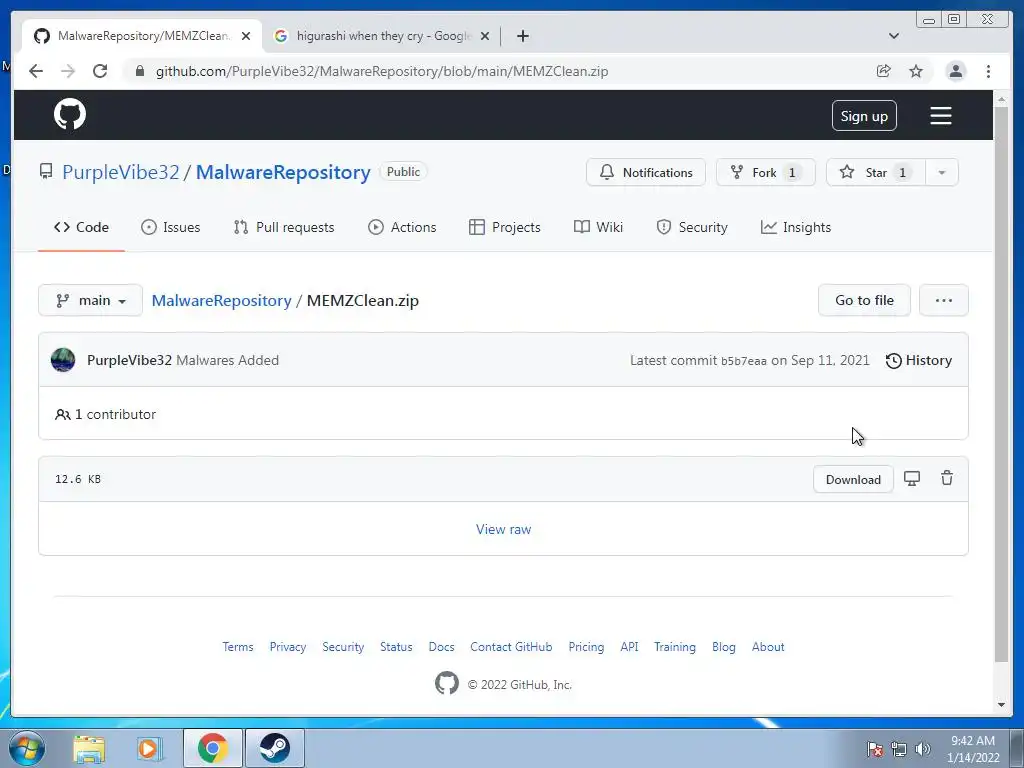This screenshot has width=1024, height=768.
Task: Open the hamburger menu in GitHub header
Action: [940, 116]
